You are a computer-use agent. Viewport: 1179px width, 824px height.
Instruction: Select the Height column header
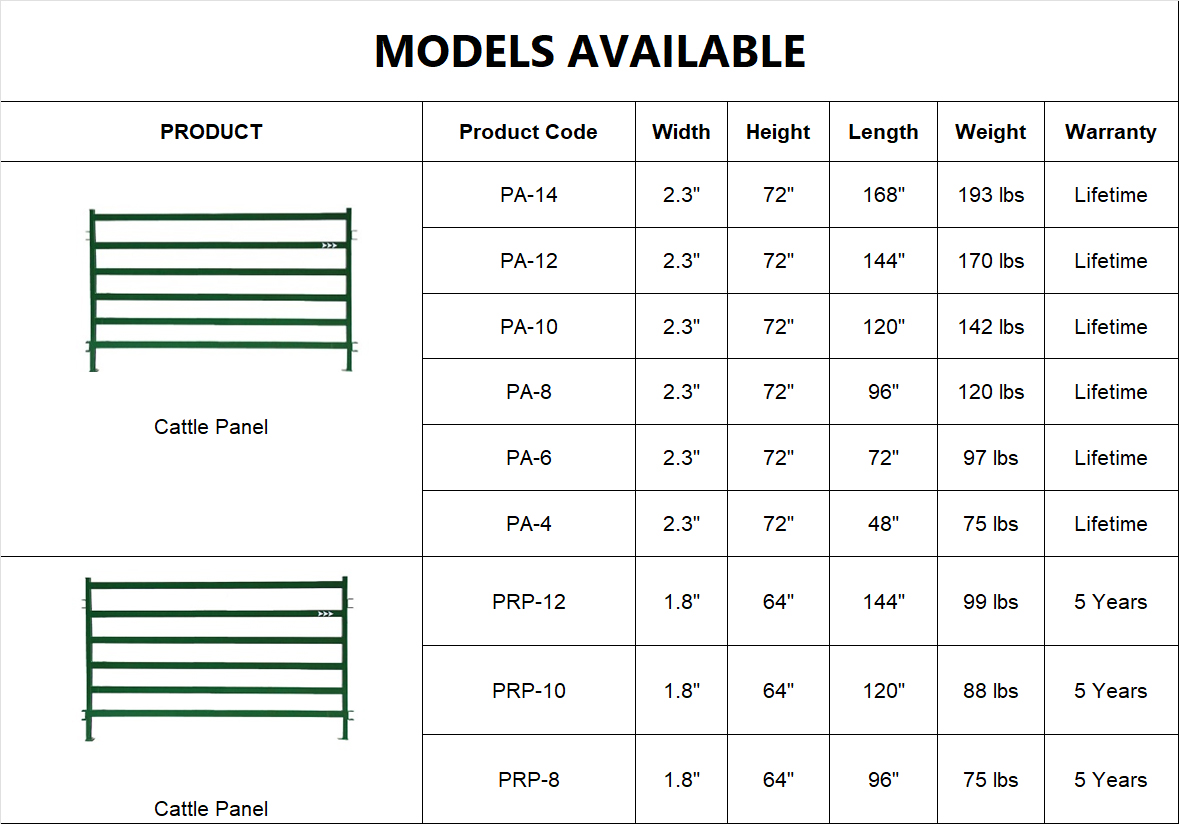[778, 132]
